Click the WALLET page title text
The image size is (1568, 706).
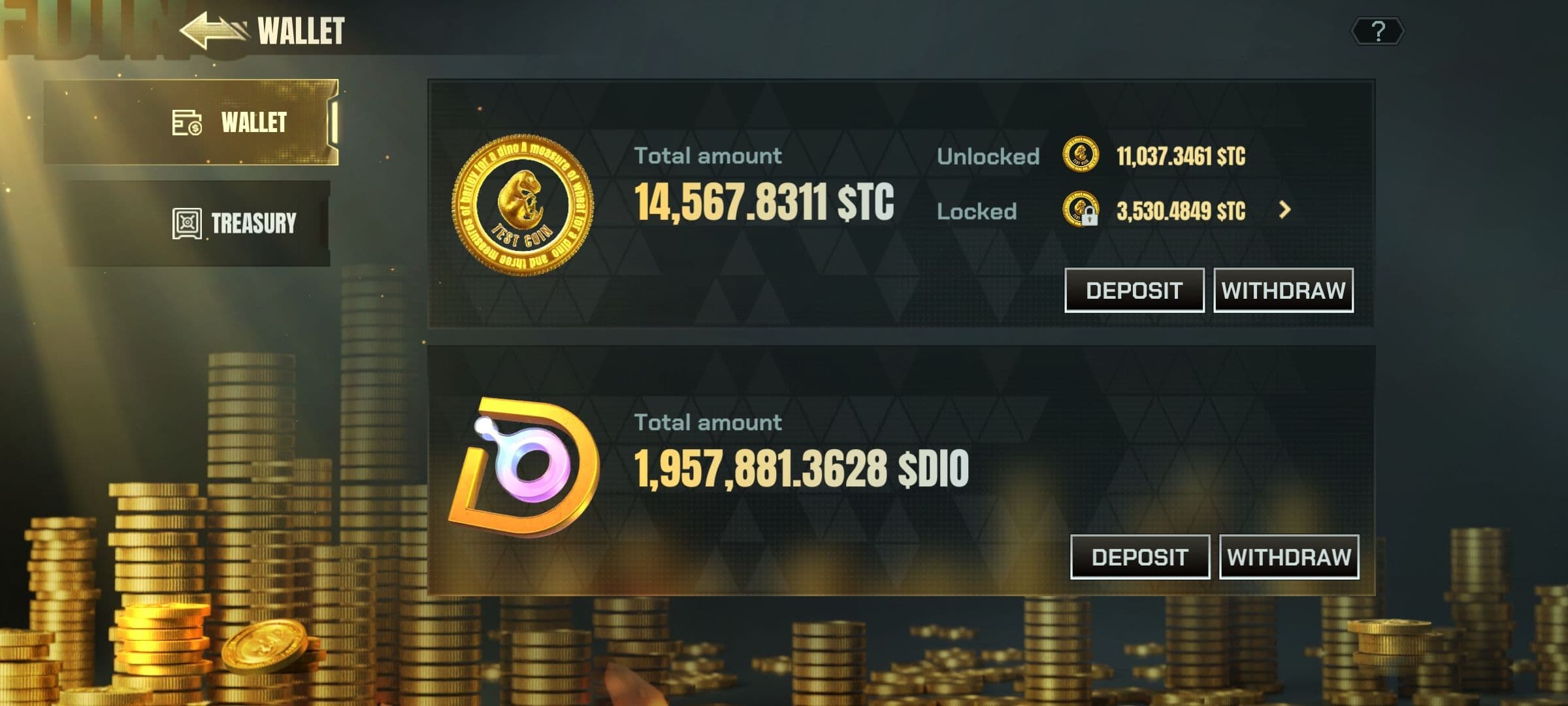pyautogui.click(x=301, y=31)
